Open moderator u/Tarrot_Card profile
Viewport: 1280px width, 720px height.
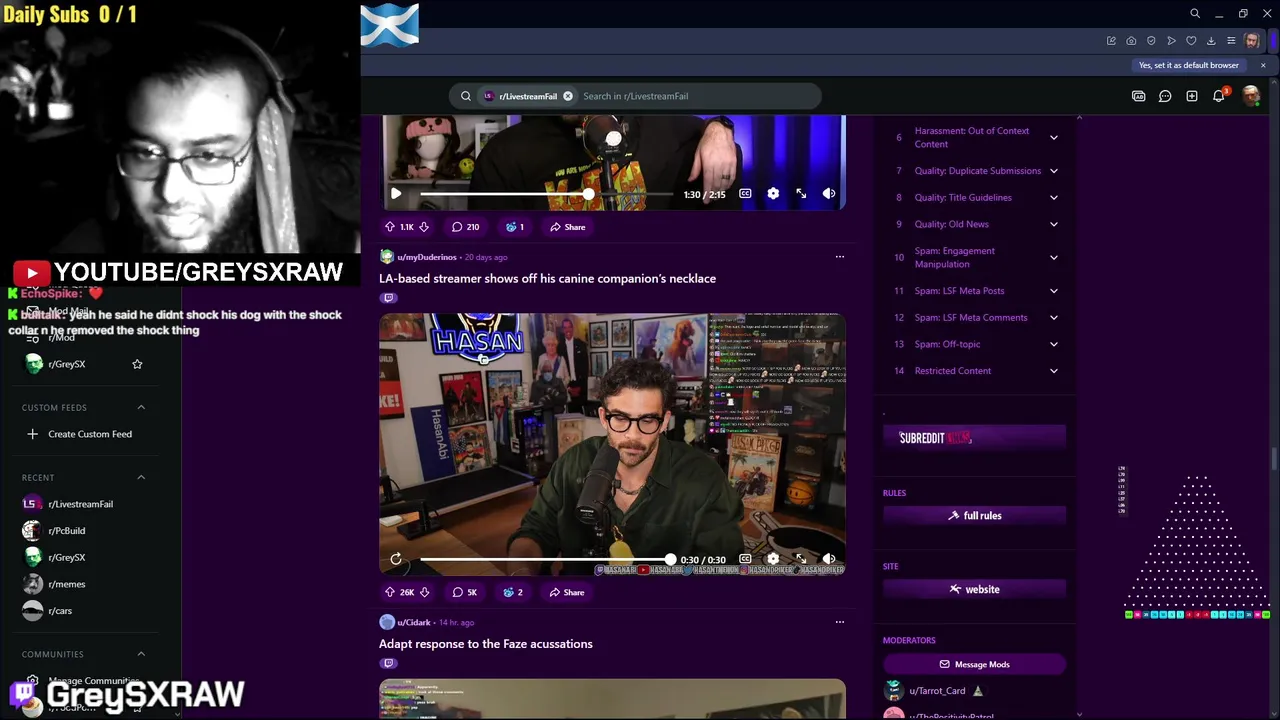point(937,691)
